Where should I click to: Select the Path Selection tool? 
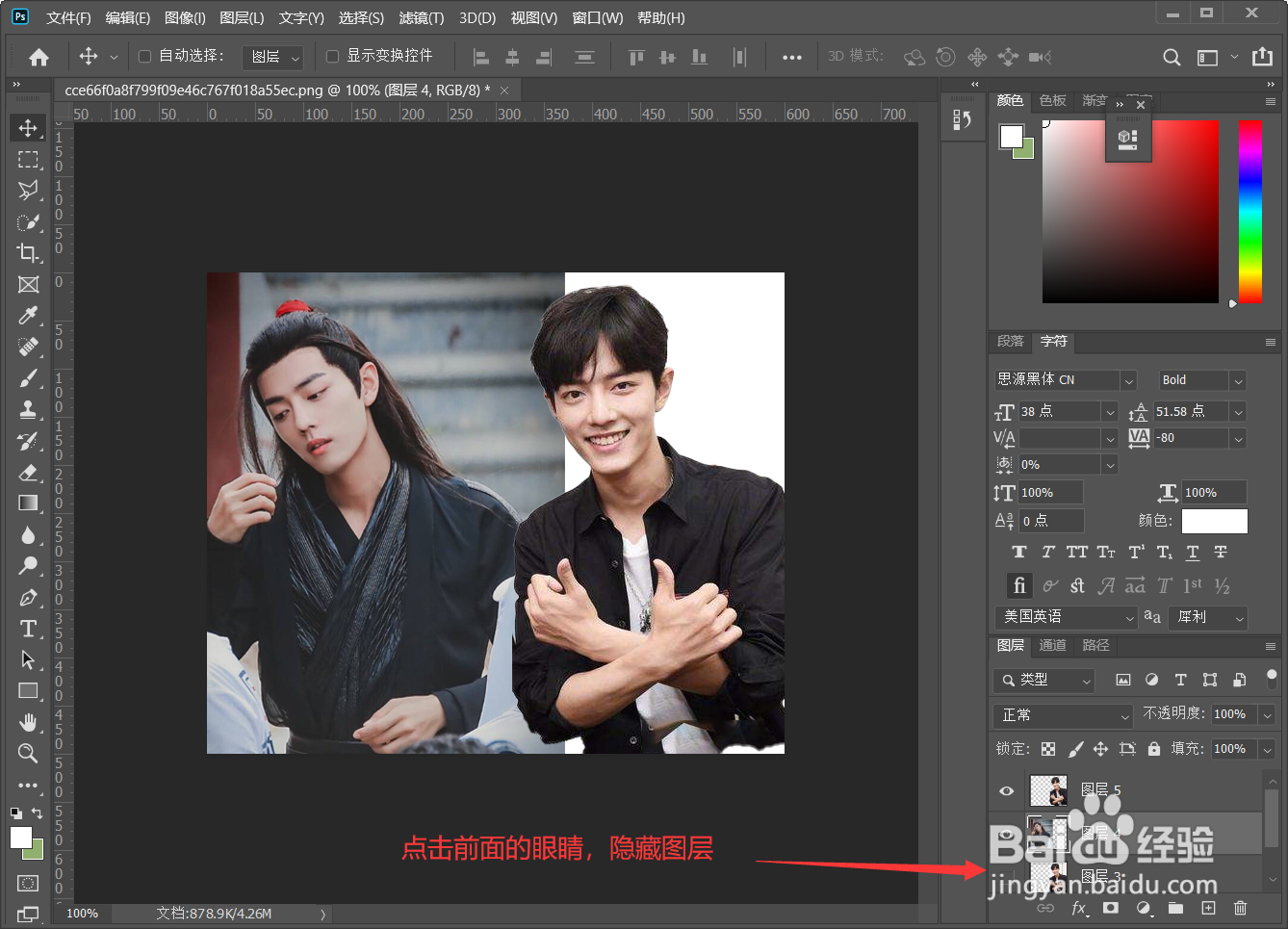[x=28, y=659]
